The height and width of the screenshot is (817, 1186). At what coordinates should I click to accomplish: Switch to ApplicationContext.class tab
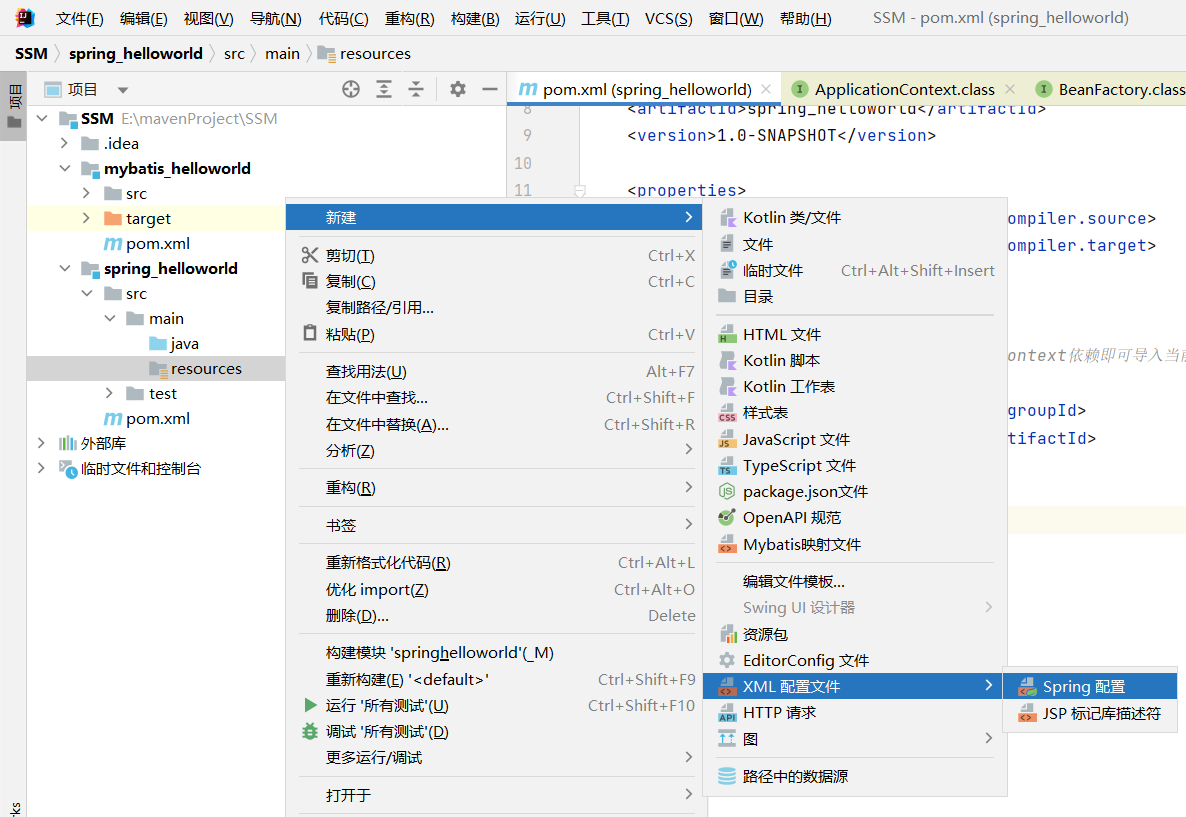pos(904,90)
